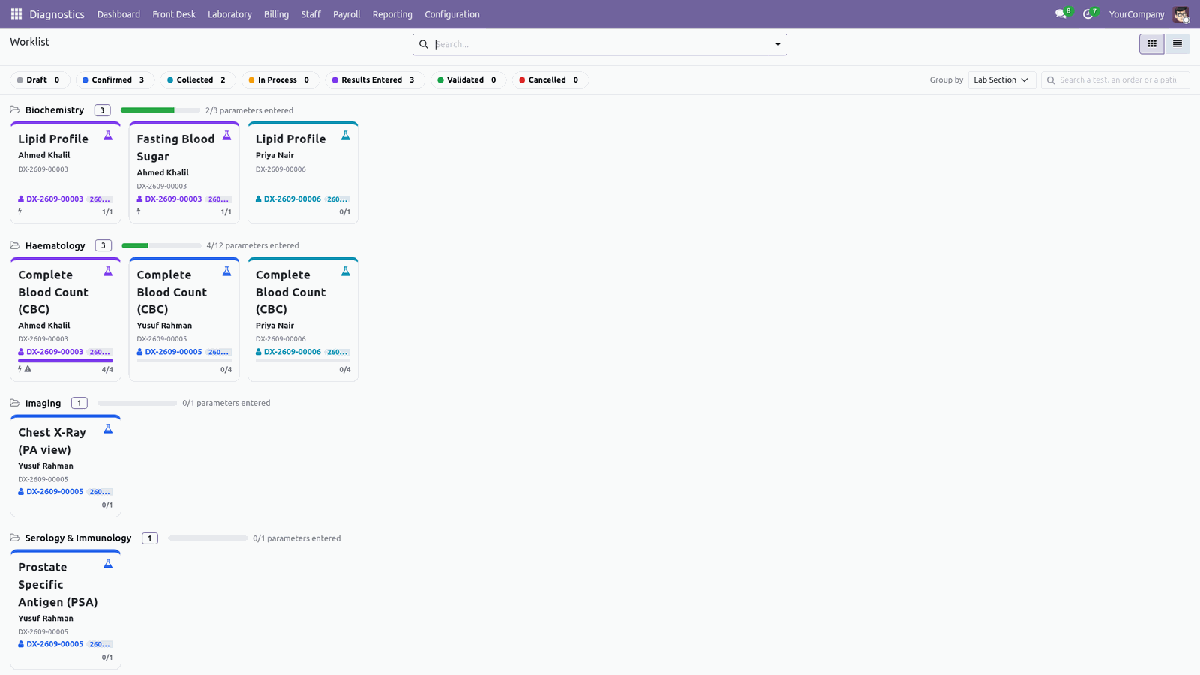Toggle the In Process status filter

[279, 80]
